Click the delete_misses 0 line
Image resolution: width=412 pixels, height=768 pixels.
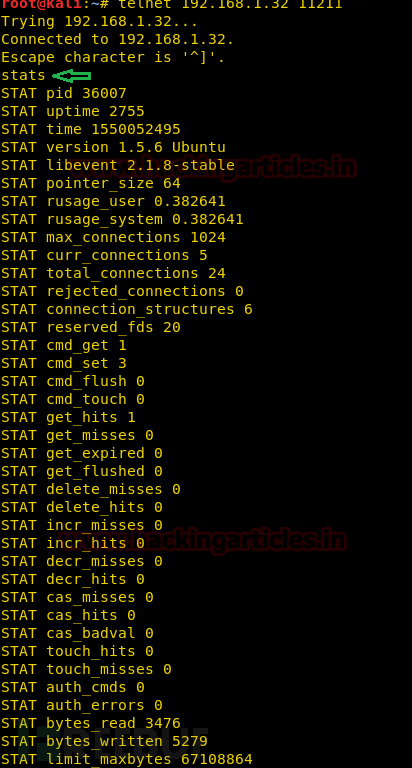pos(91,489)
